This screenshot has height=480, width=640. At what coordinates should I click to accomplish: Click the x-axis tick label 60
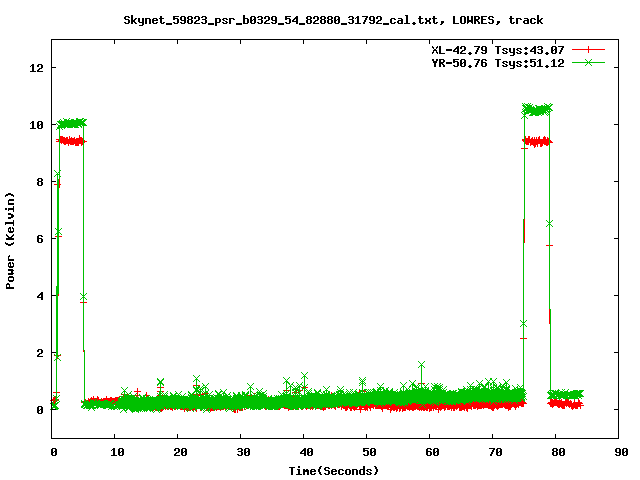click(x=432, y=452)
